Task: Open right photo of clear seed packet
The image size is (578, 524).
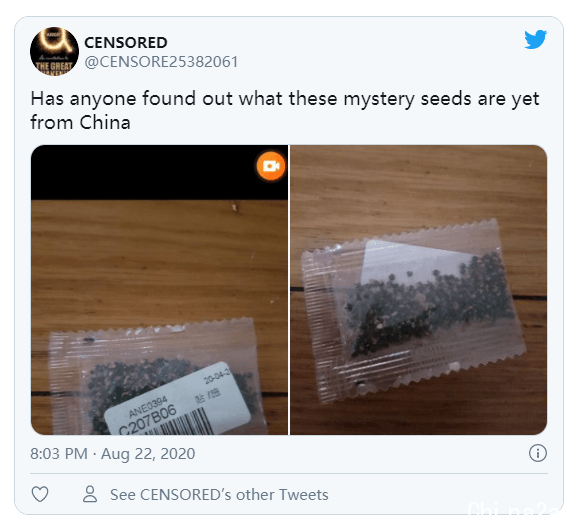Action: click(x=418, y=290)
